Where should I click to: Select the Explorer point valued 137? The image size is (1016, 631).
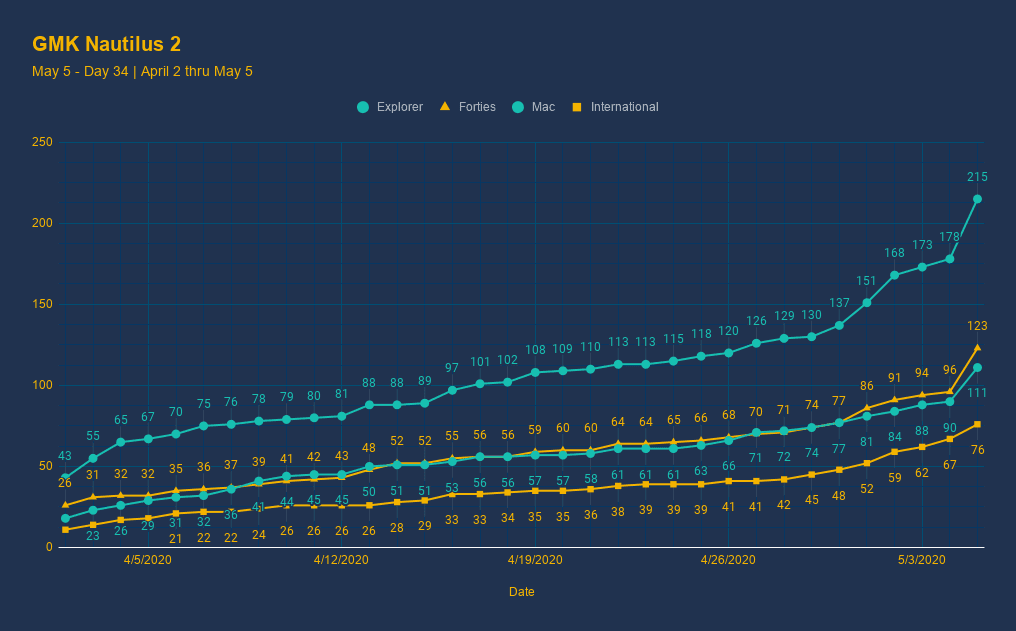(x=839, y=325)
